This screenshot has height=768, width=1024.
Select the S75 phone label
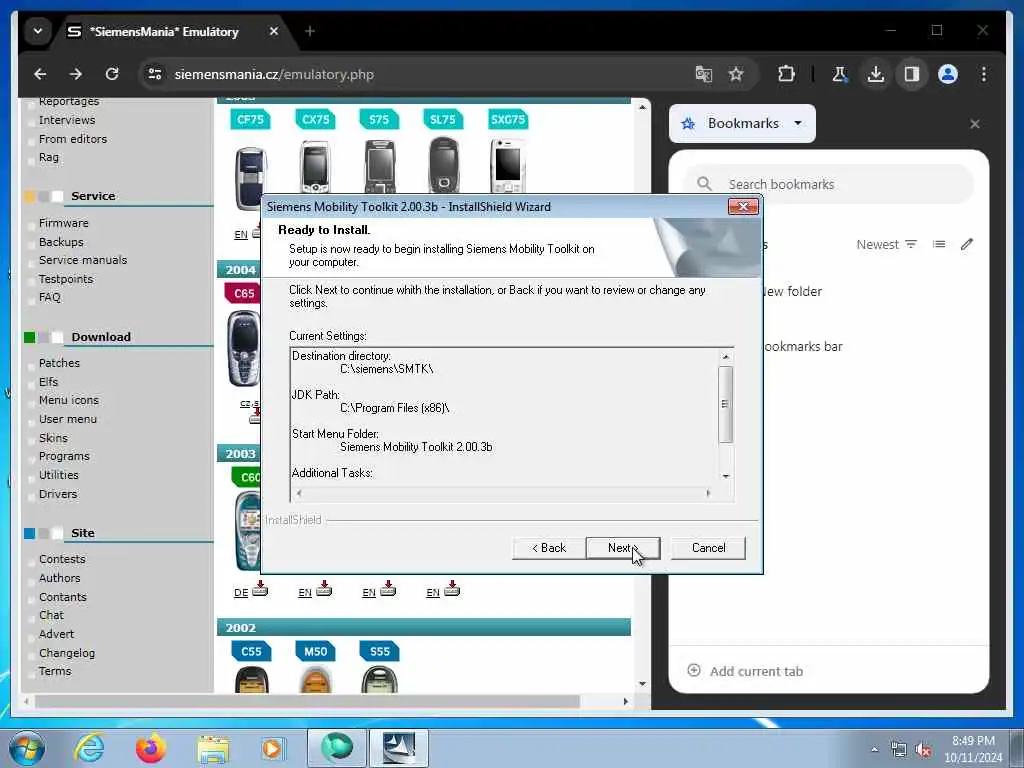(379, 120)
